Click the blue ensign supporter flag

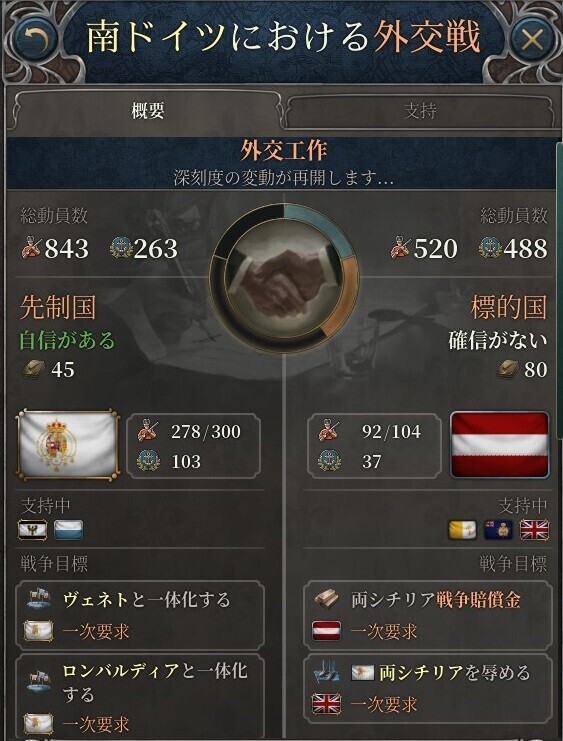tap(498, 530)
